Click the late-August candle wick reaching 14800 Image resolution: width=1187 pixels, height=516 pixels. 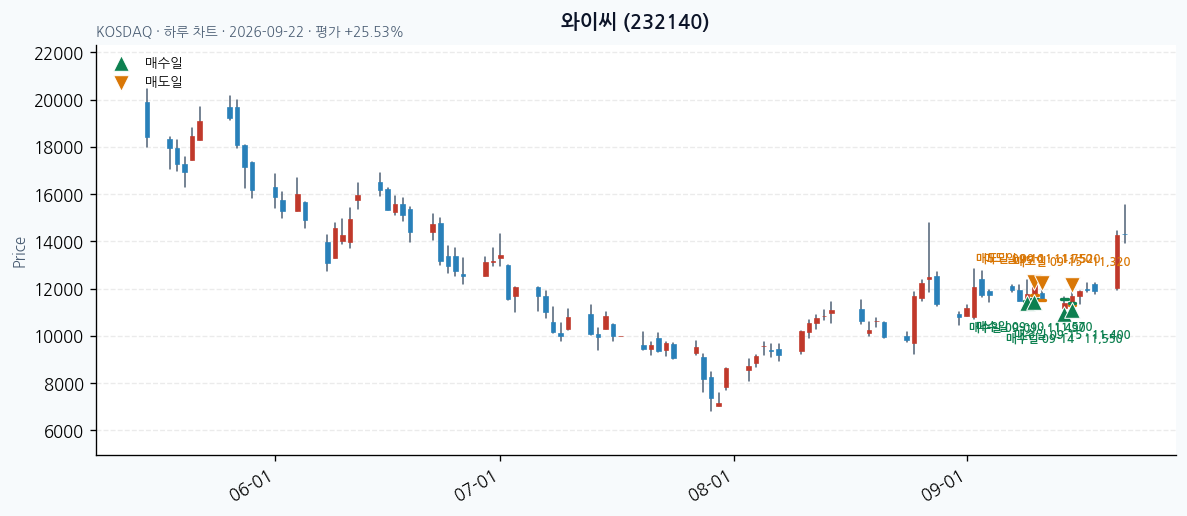(x=929, y=257)
